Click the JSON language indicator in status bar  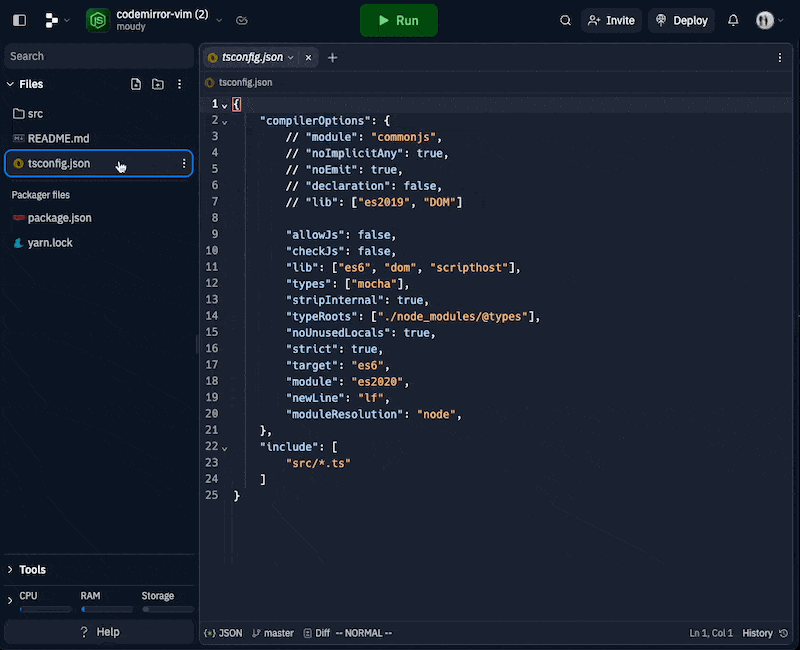point(223,632)
